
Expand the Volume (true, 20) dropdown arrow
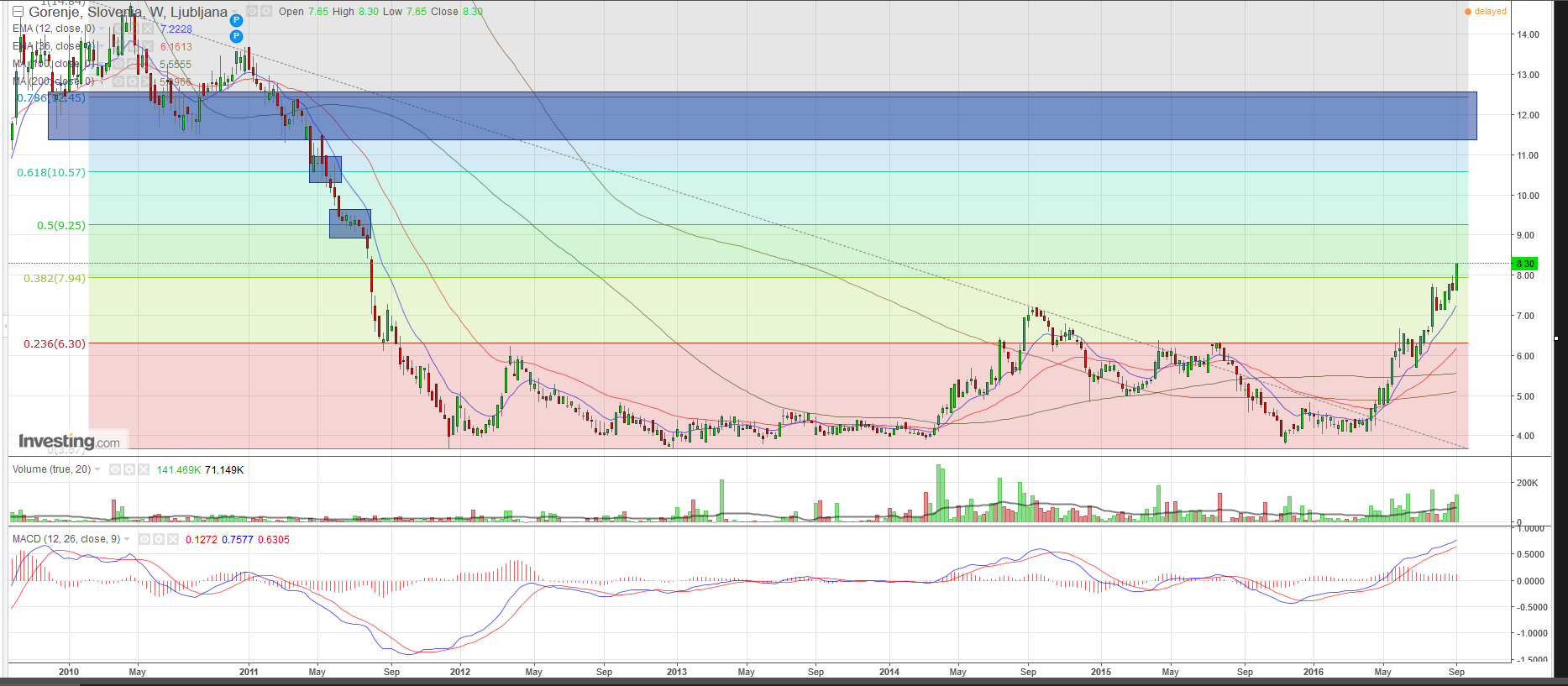(x=98, y=470)
